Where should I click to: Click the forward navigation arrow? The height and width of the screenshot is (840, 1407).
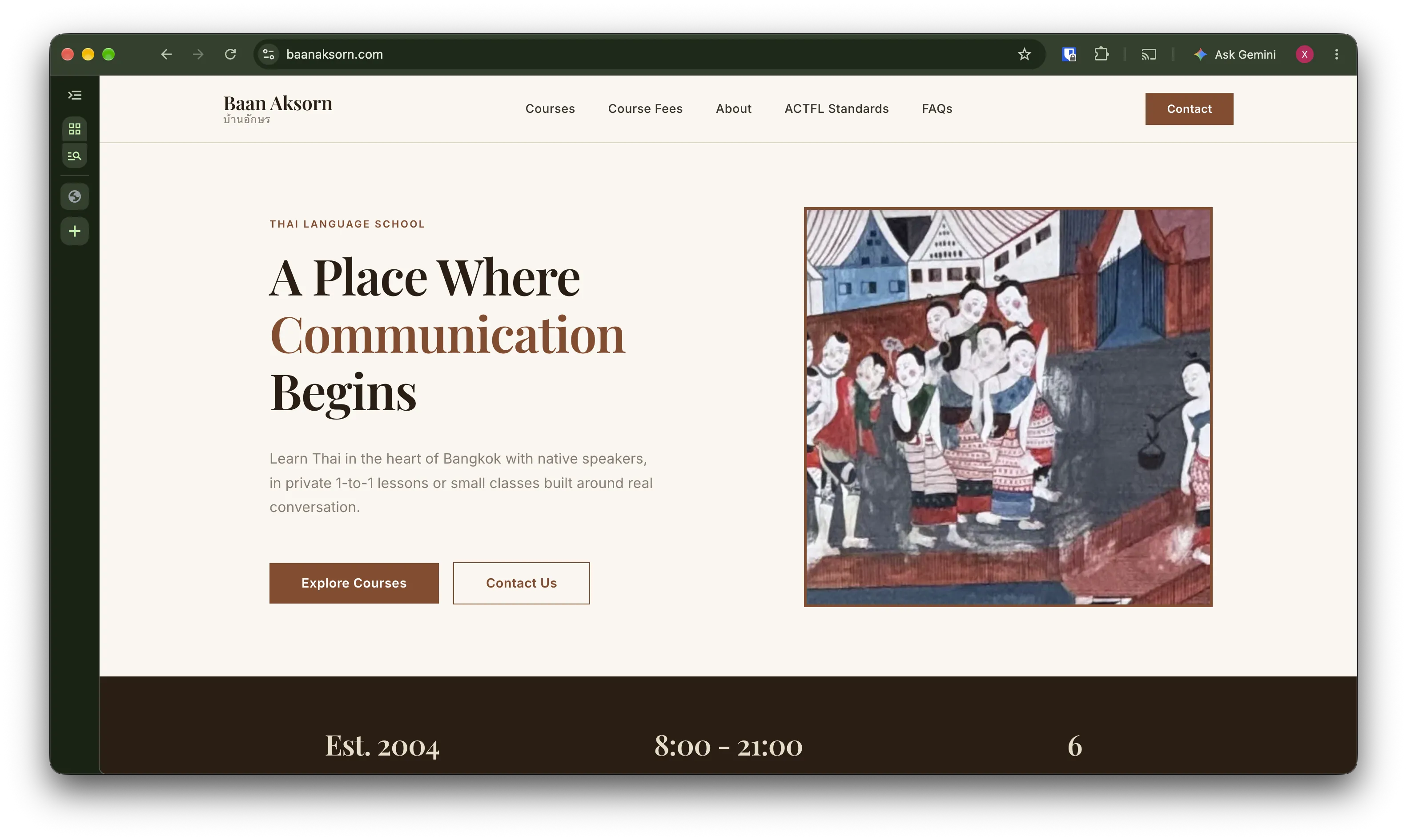tap(197, 54)
